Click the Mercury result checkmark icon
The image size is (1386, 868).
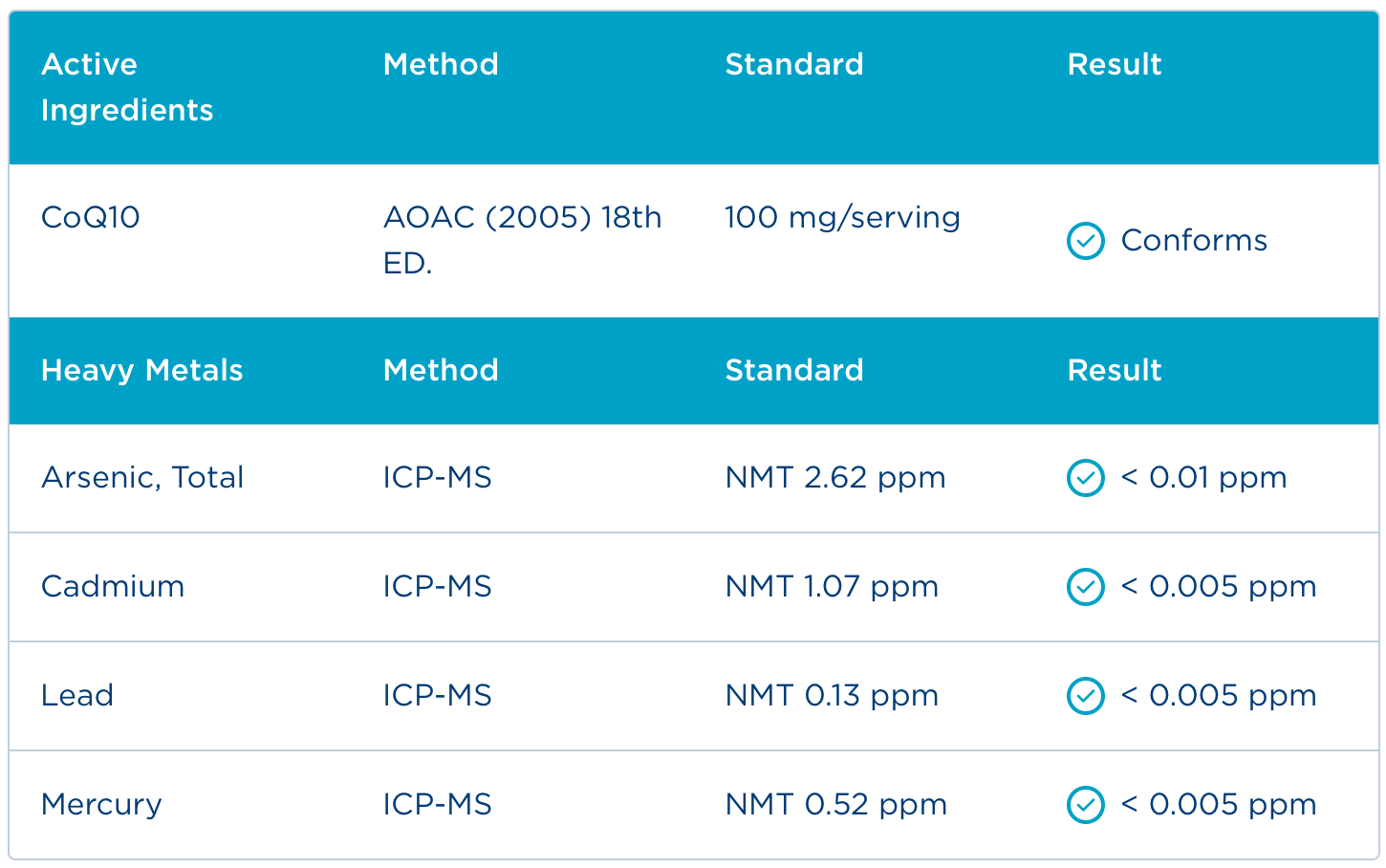tap(1085, 805)
